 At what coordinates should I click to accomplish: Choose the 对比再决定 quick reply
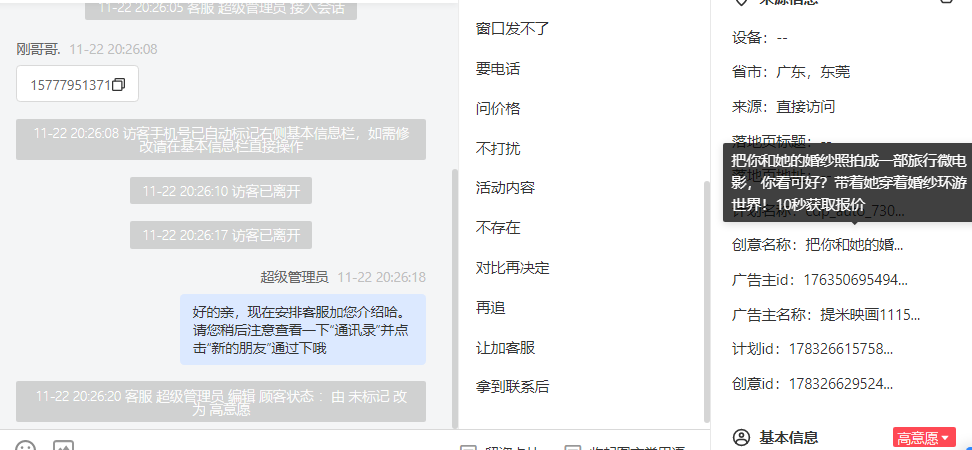(x=512, y=268)
